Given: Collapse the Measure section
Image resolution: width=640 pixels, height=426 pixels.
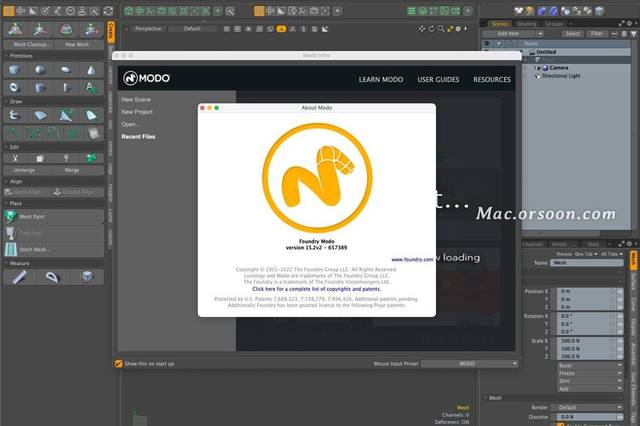Looking at the screenshot, I should click(6, 264).
